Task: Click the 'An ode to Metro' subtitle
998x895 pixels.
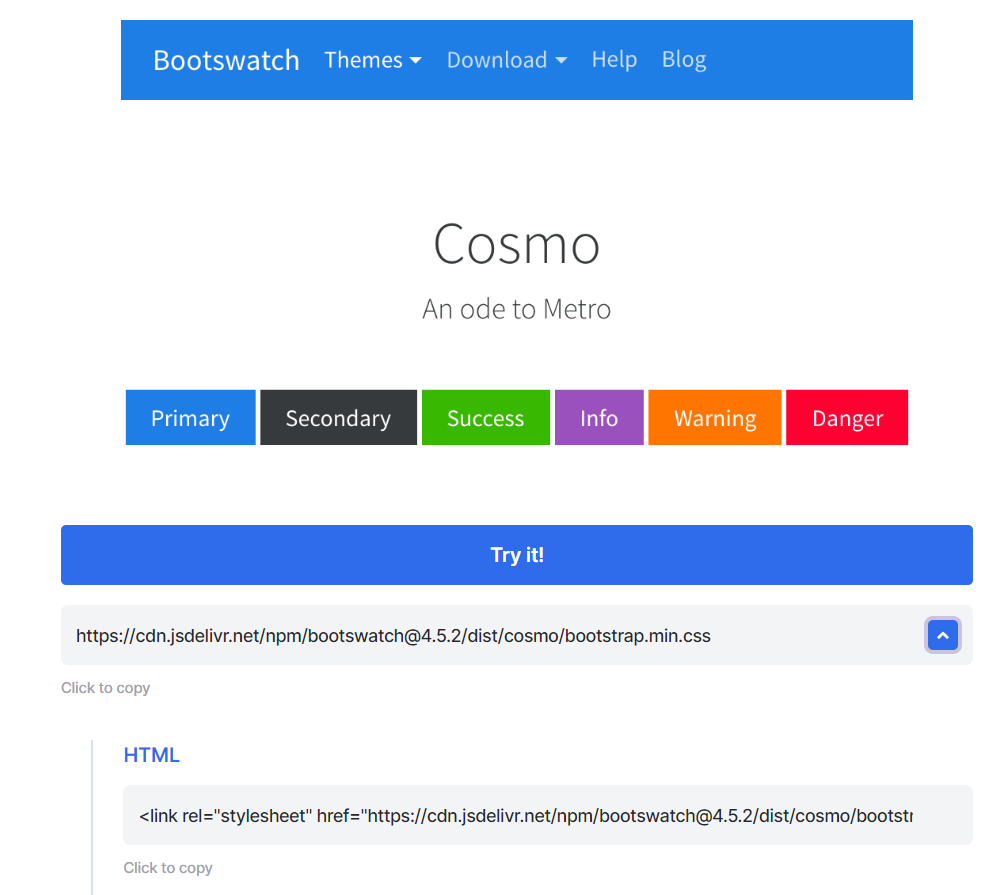Action: point(516,309)
